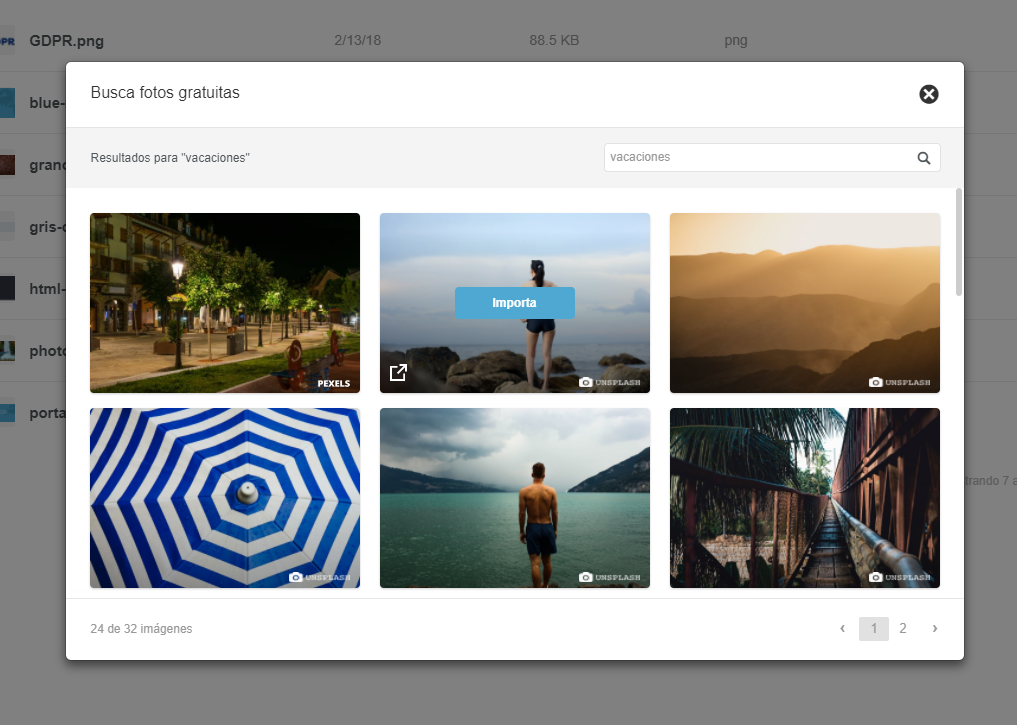The height and width of the screenshot is (725, 1017).
Task: Go to next page with right chevron
Action: tap(935, 629)
